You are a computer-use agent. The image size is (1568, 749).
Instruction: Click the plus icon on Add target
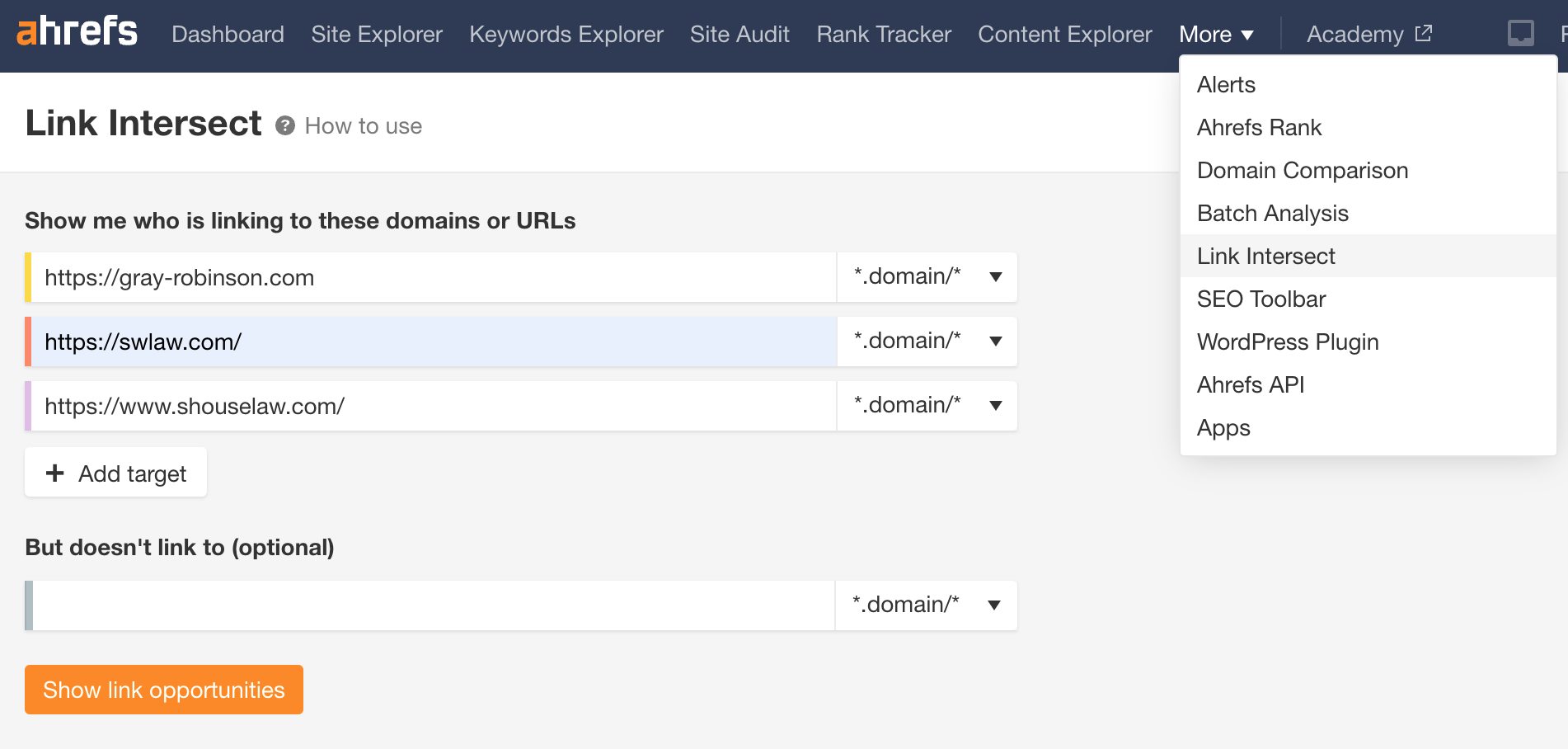pyautogui.click(x=54, y=473)
